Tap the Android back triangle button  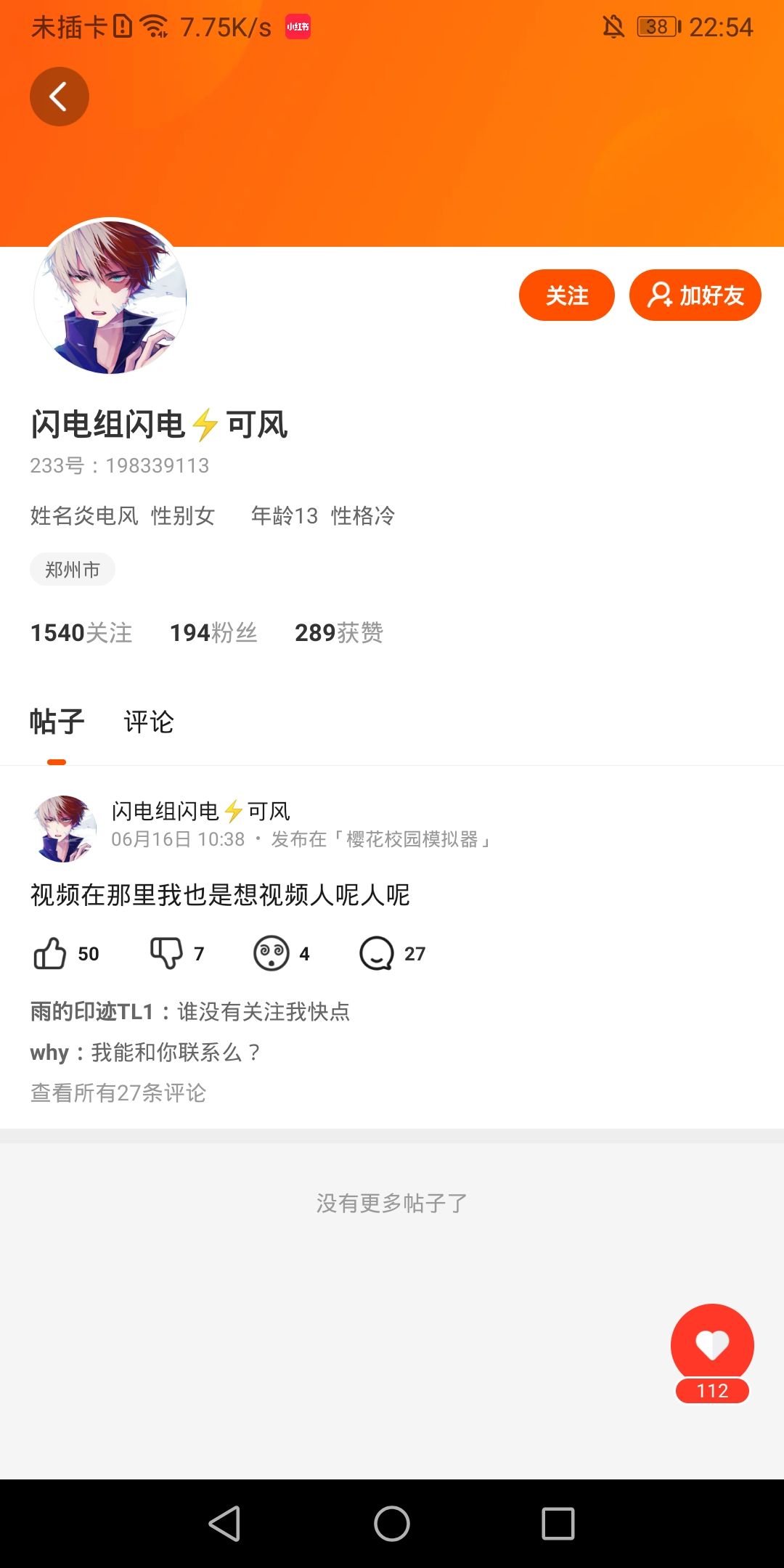225,1523
